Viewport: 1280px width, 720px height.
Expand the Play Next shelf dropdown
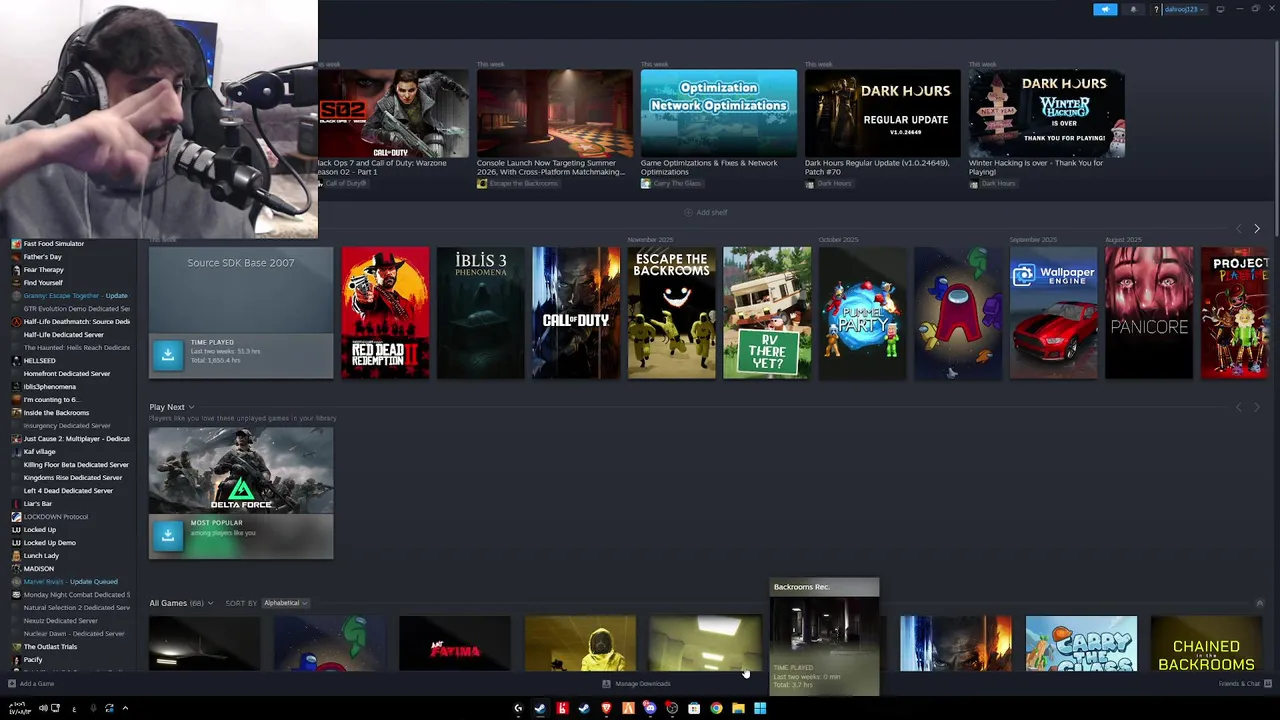(x=172, y=407)
